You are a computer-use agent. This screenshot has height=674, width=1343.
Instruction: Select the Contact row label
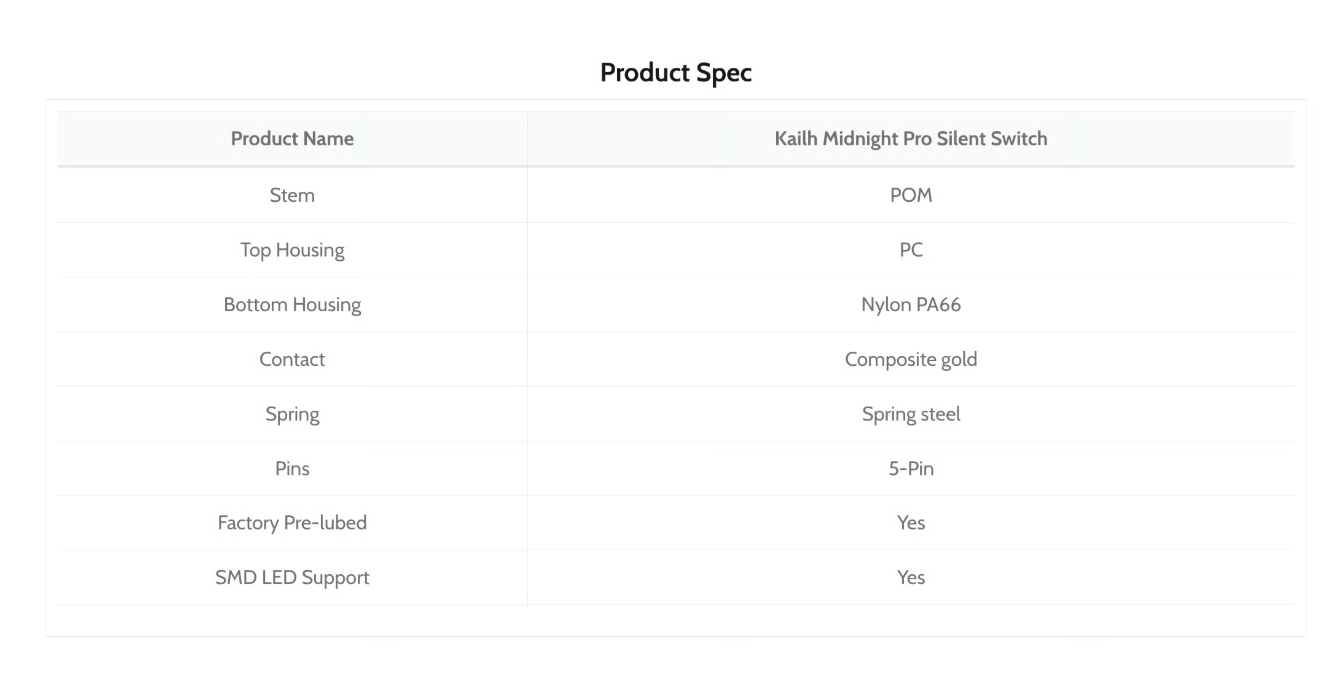click(x=292, y=360)
